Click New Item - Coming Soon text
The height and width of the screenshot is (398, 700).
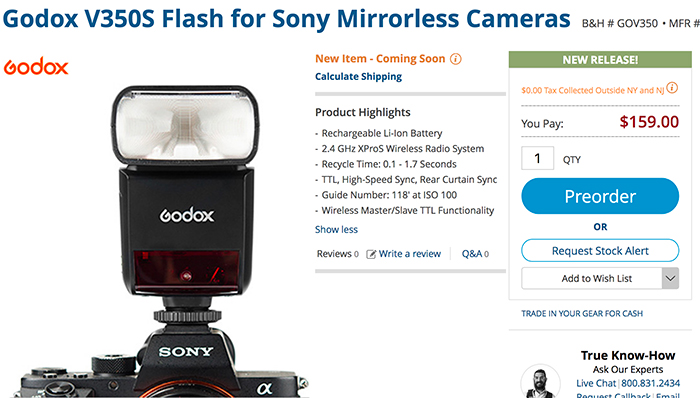(x=380, y=59)
